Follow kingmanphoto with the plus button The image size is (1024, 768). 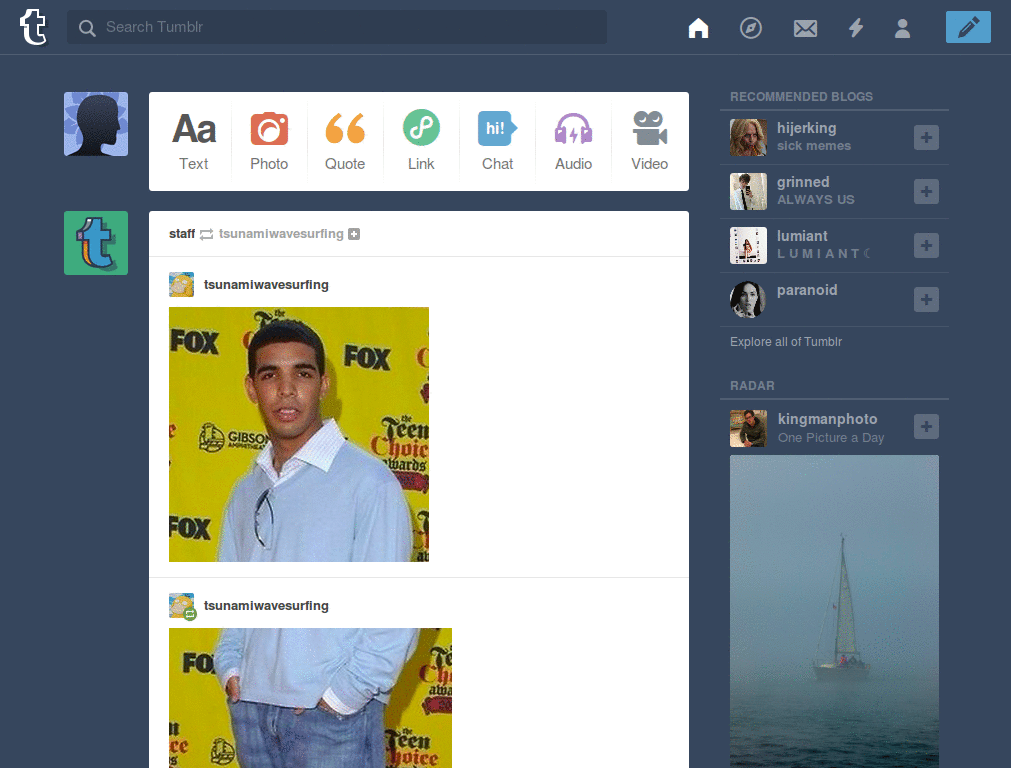[x=926, y=426]
